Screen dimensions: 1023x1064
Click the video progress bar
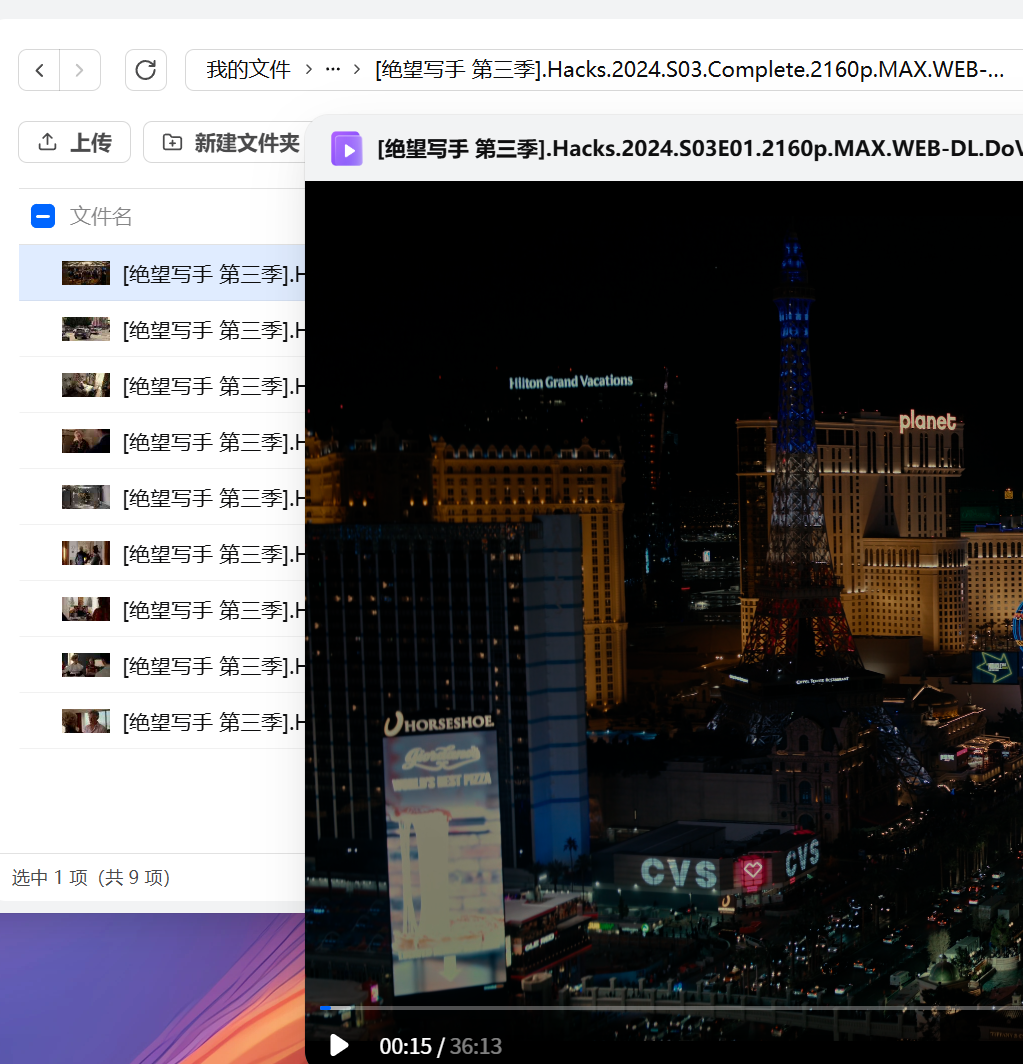[660, 1008]
